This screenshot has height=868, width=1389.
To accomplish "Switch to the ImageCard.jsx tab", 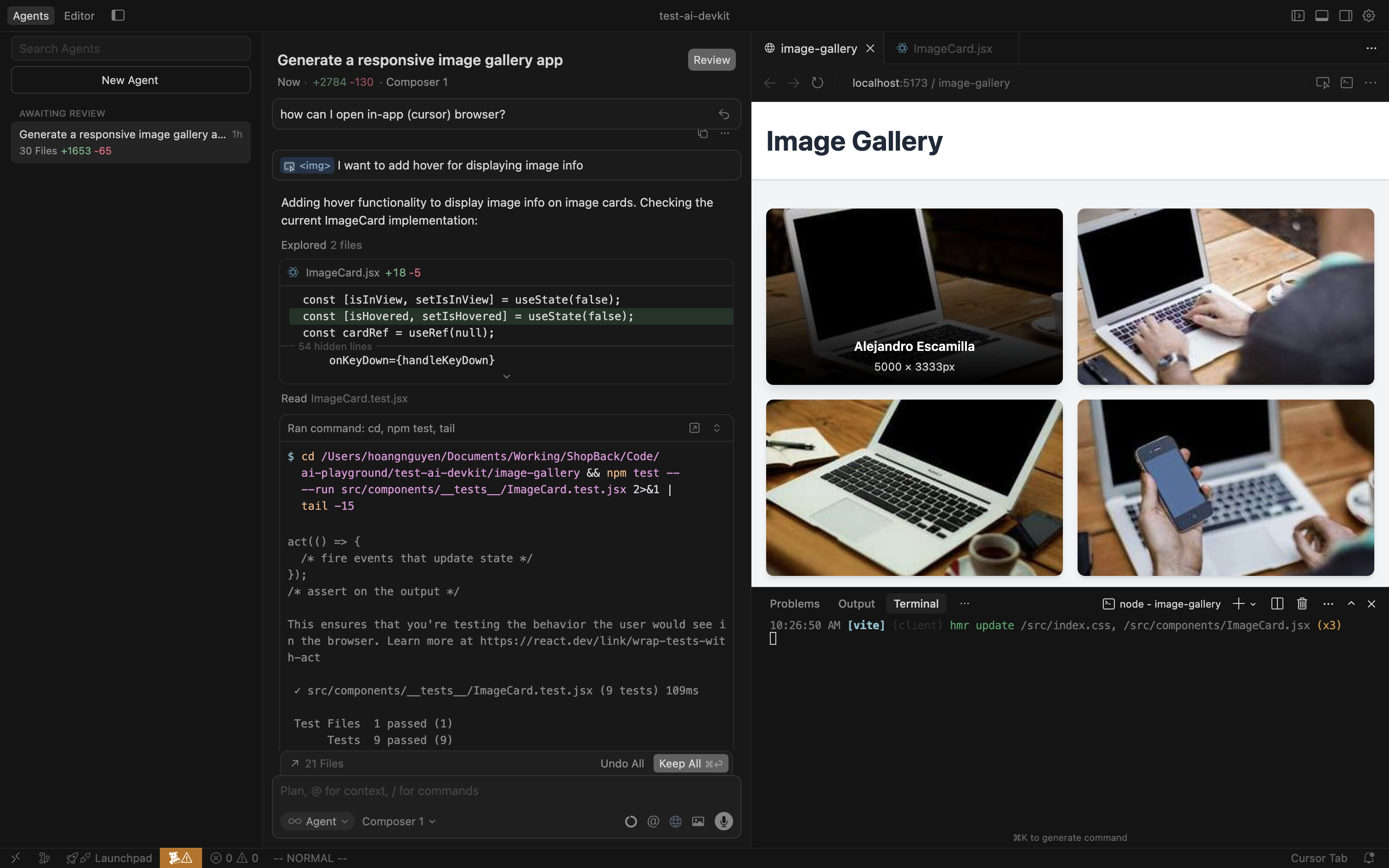I will click(x=952, y=48).
